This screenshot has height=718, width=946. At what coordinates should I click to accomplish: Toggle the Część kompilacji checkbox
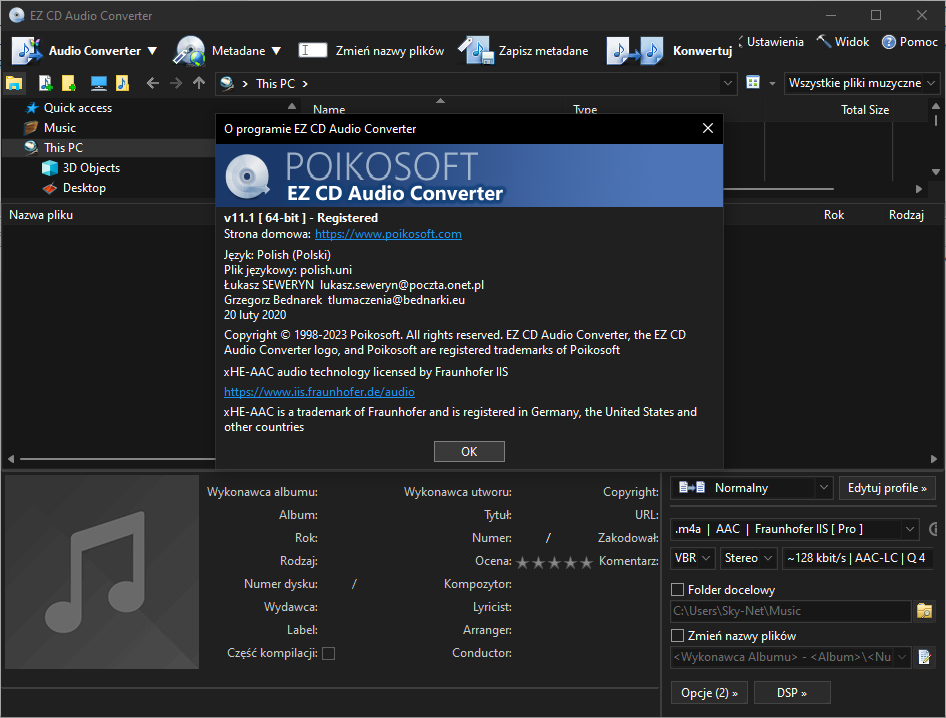tap(328, 653)
